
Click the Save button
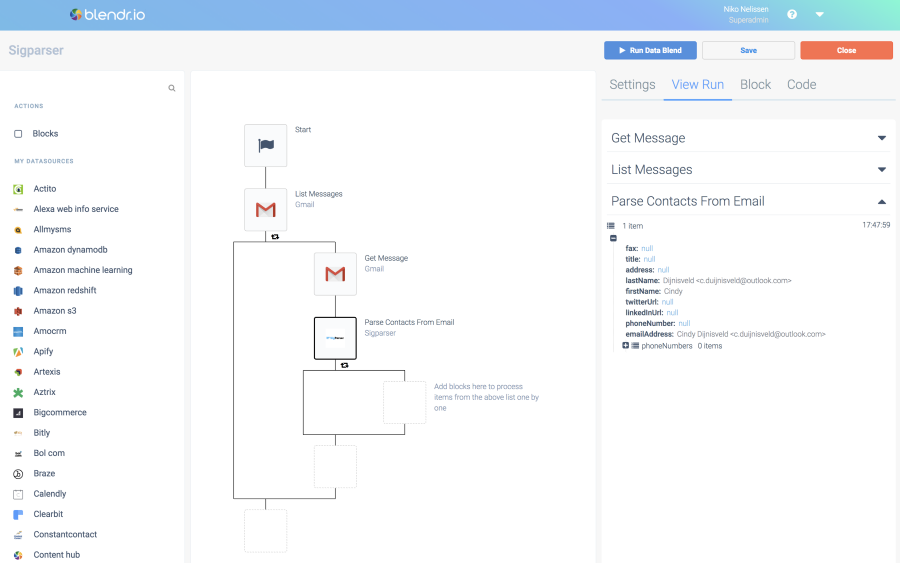coord(748,51)
